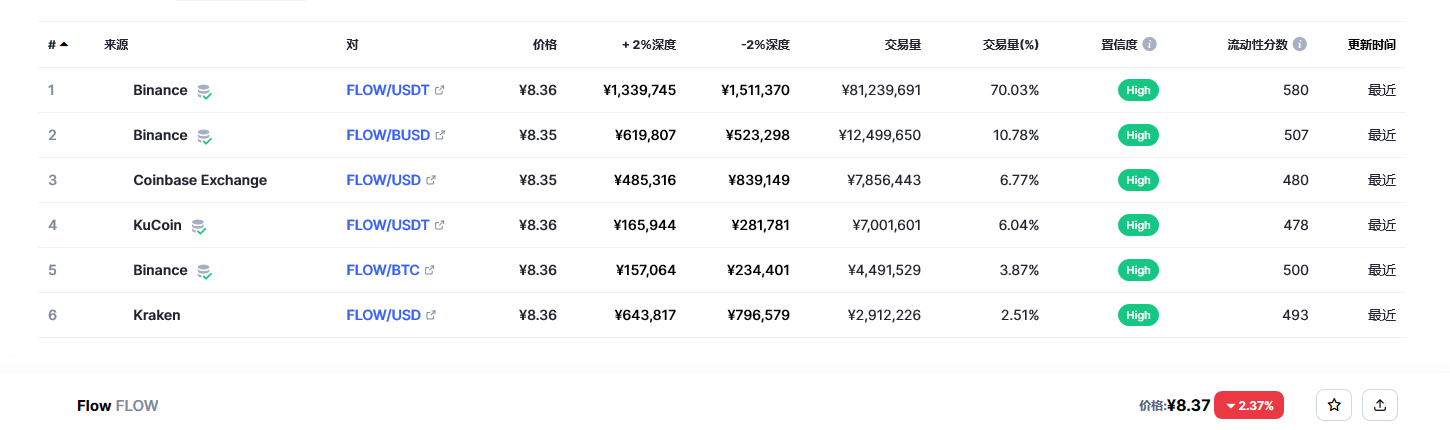Click external link icon beside FLOW/BTC
1450x430 pixels.
(x=430, y=270)
